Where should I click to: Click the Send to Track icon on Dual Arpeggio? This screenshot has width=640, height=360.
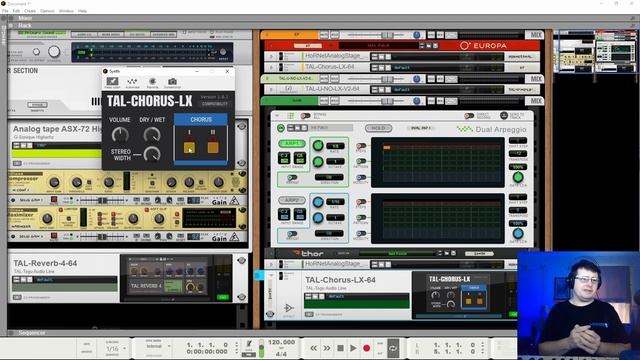click(x=504, y=116)
